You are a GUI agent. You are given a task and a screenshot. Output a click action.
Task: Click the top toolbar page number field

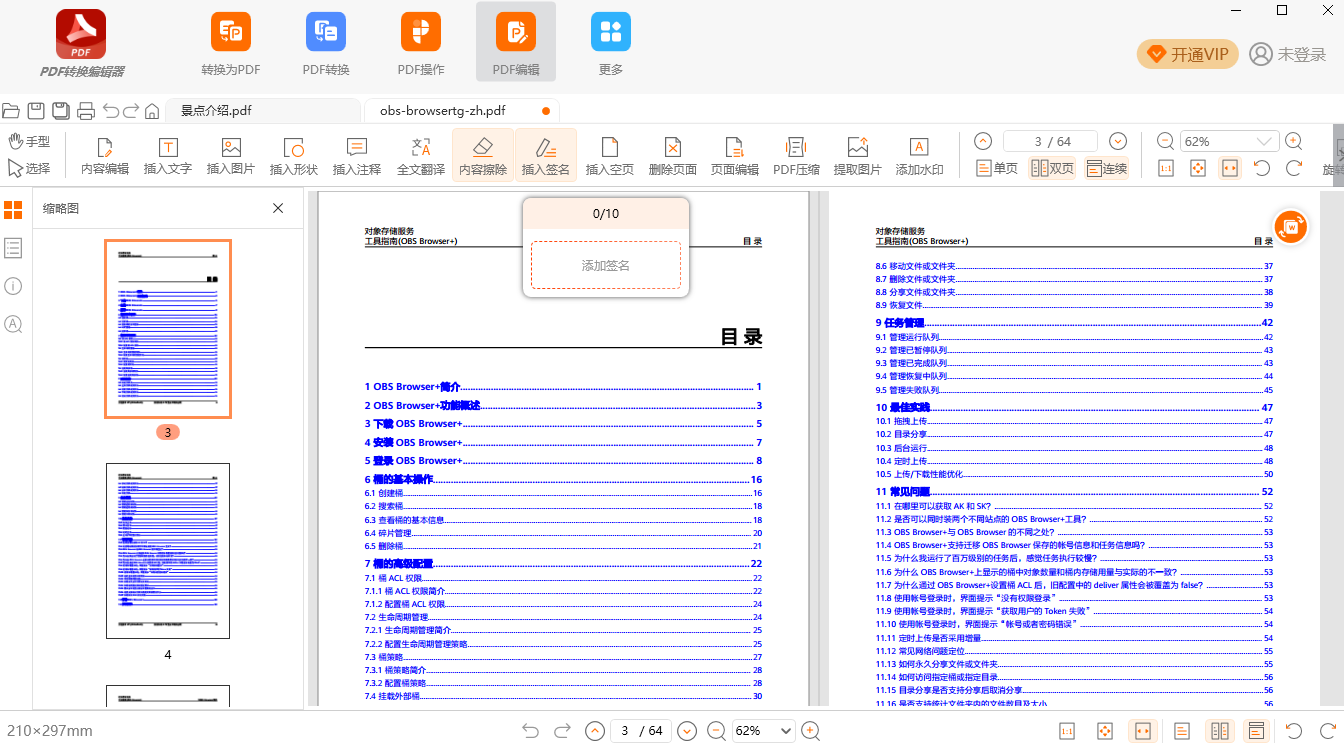pyautogui.click(x=1050, y=142)
